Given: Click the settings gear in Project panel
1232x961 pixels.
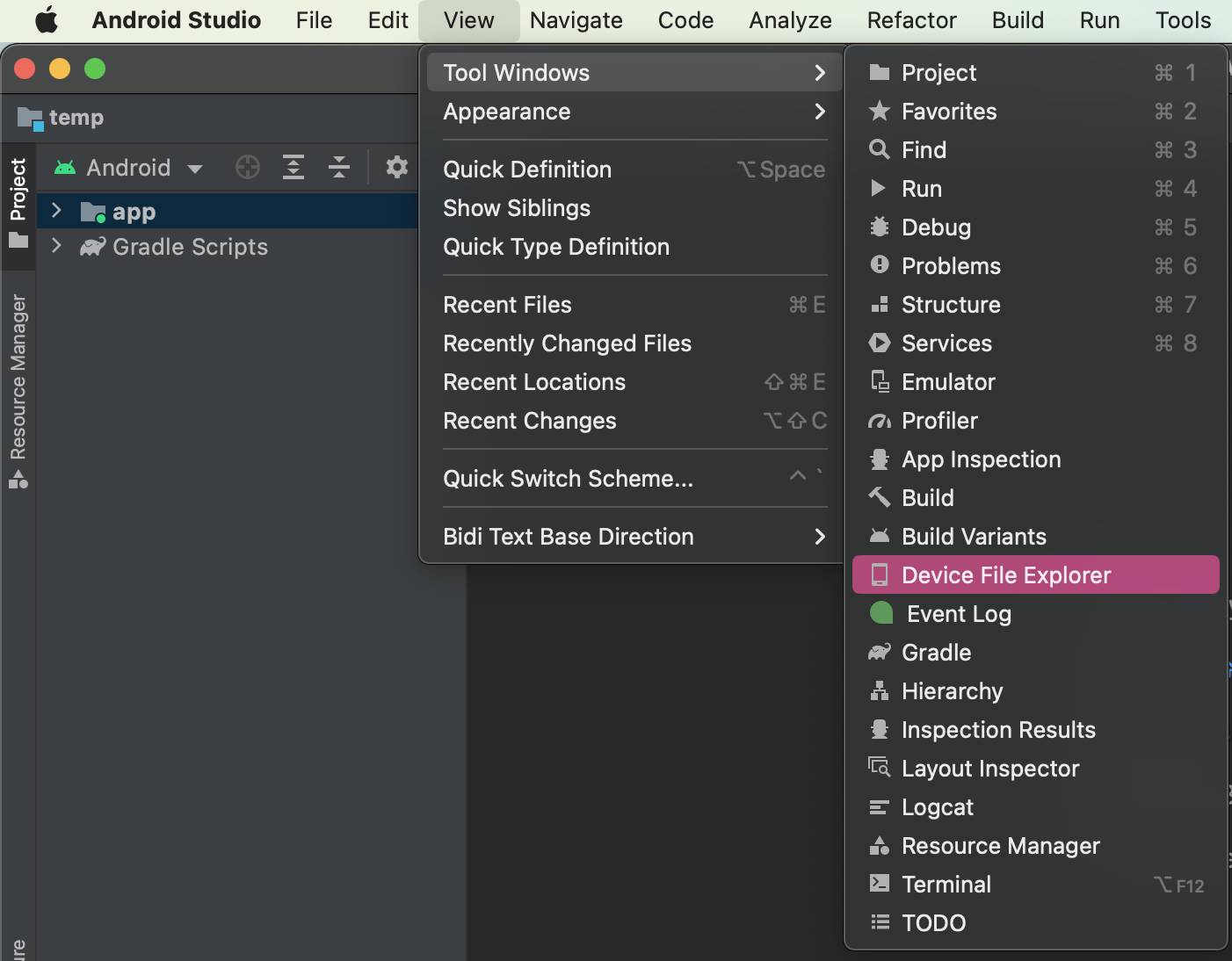Looking at the screenshot, I should (x=397, y=167).
